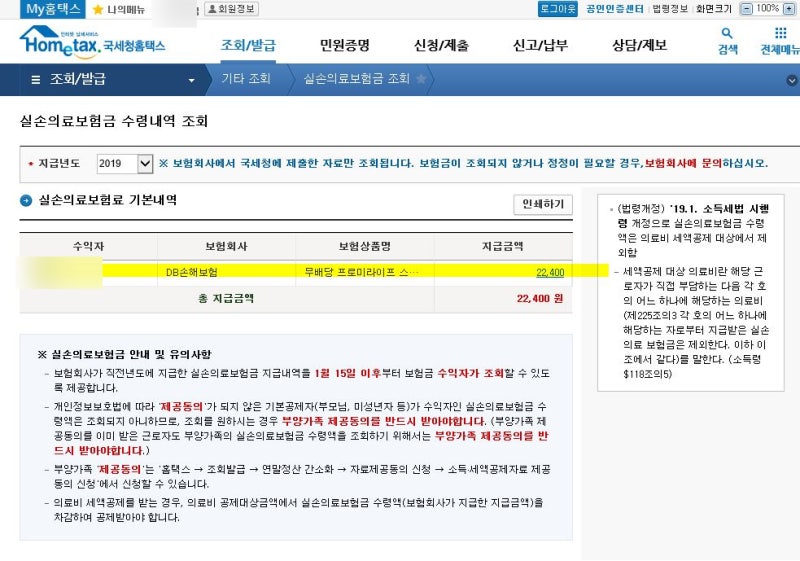The height and width of the screenshot is (561, 800).
Task: Select the 민원증명 main menu
Action: click(x=344, y=45)
